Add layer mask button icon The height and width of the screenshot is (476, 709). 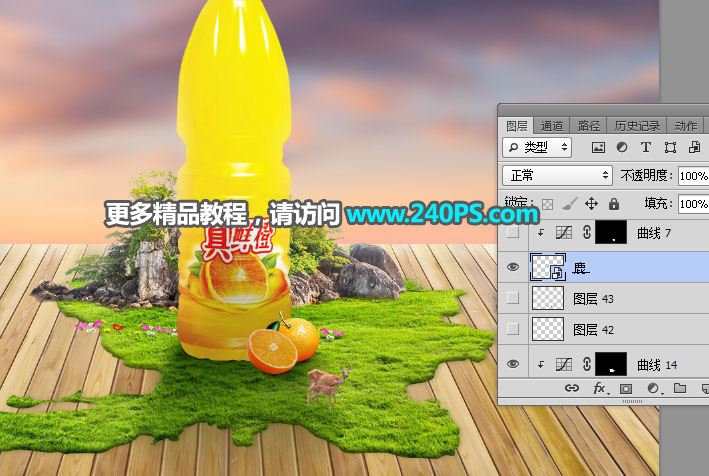click(626, 388)
